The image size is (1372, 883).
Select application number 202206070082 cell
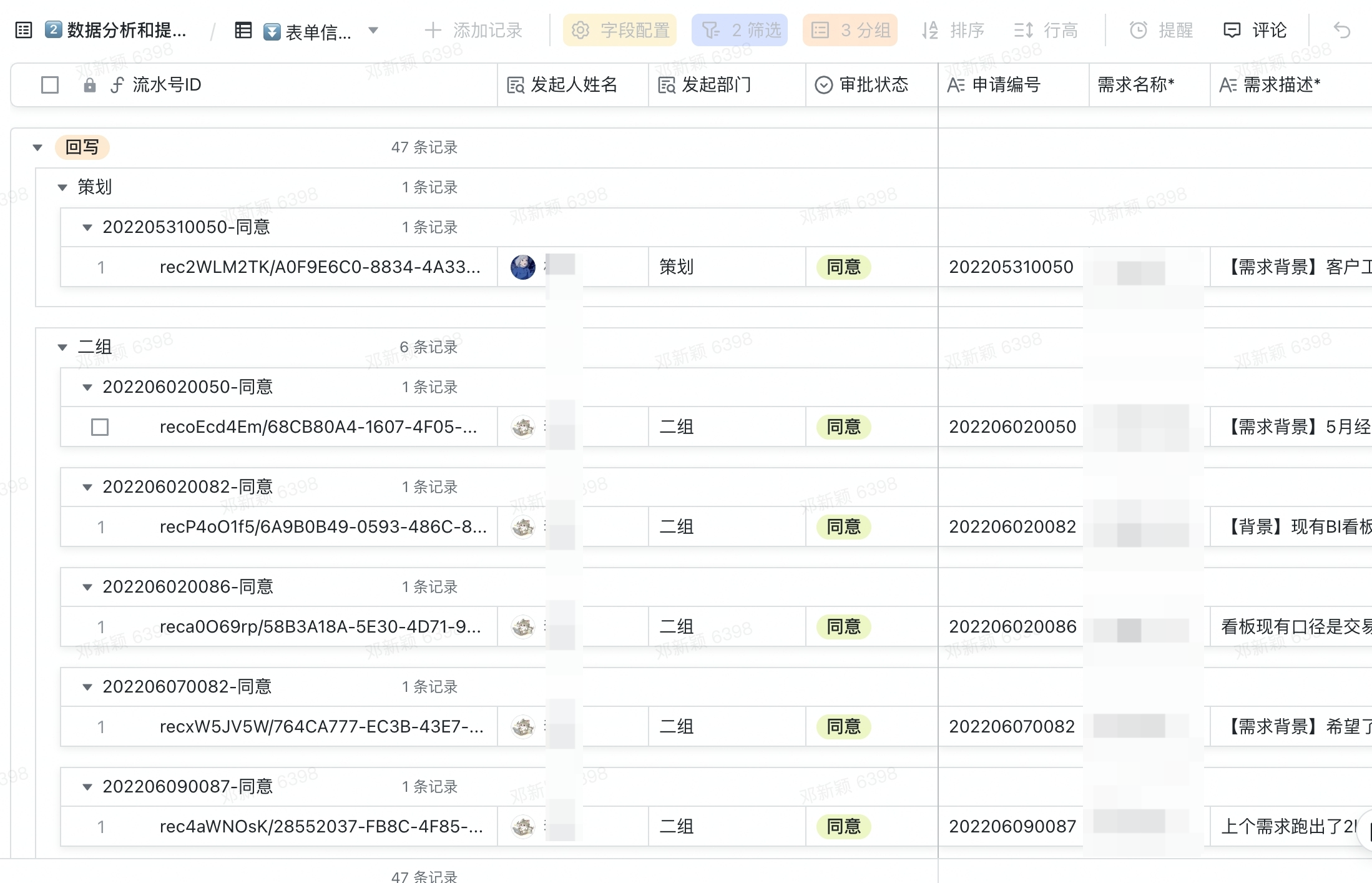(x=1013, y=727)
